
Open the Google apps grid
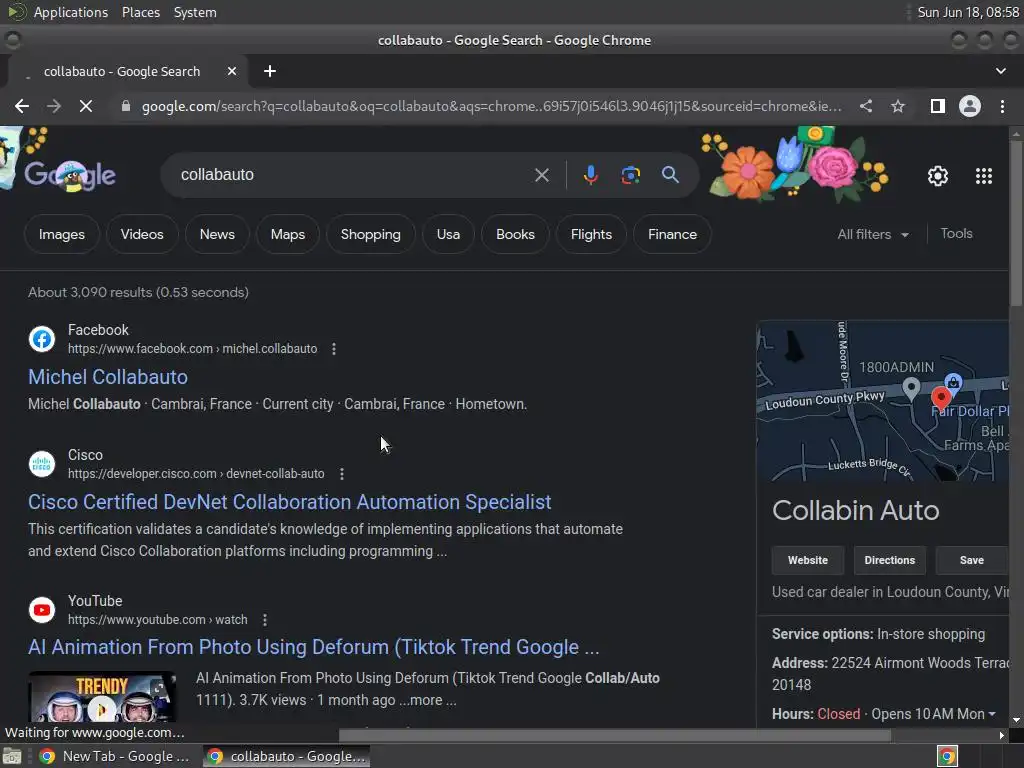click(x=984, y=176)
